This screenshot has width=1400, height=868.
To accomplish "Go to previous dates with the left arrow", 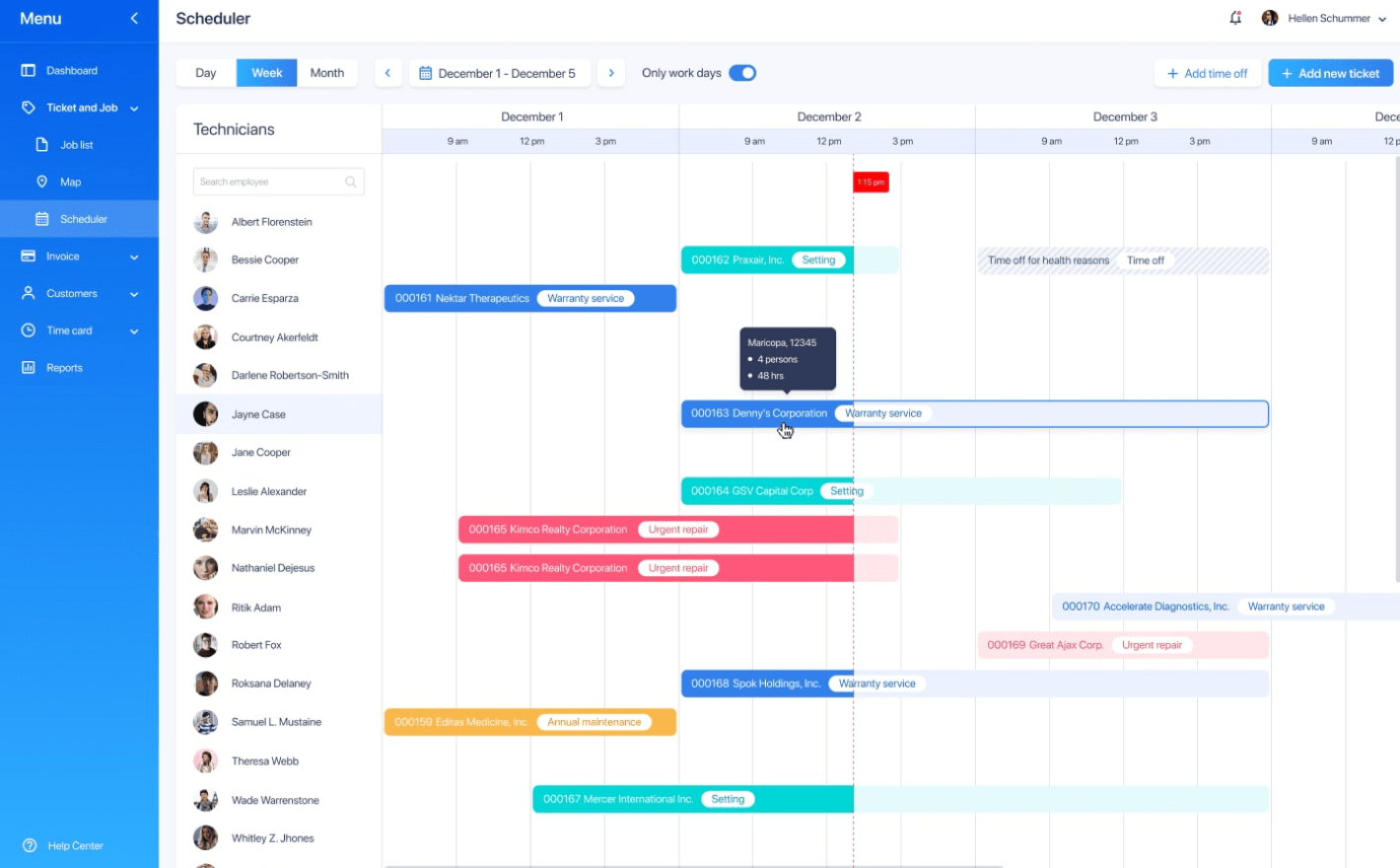I will click(388, 72).
